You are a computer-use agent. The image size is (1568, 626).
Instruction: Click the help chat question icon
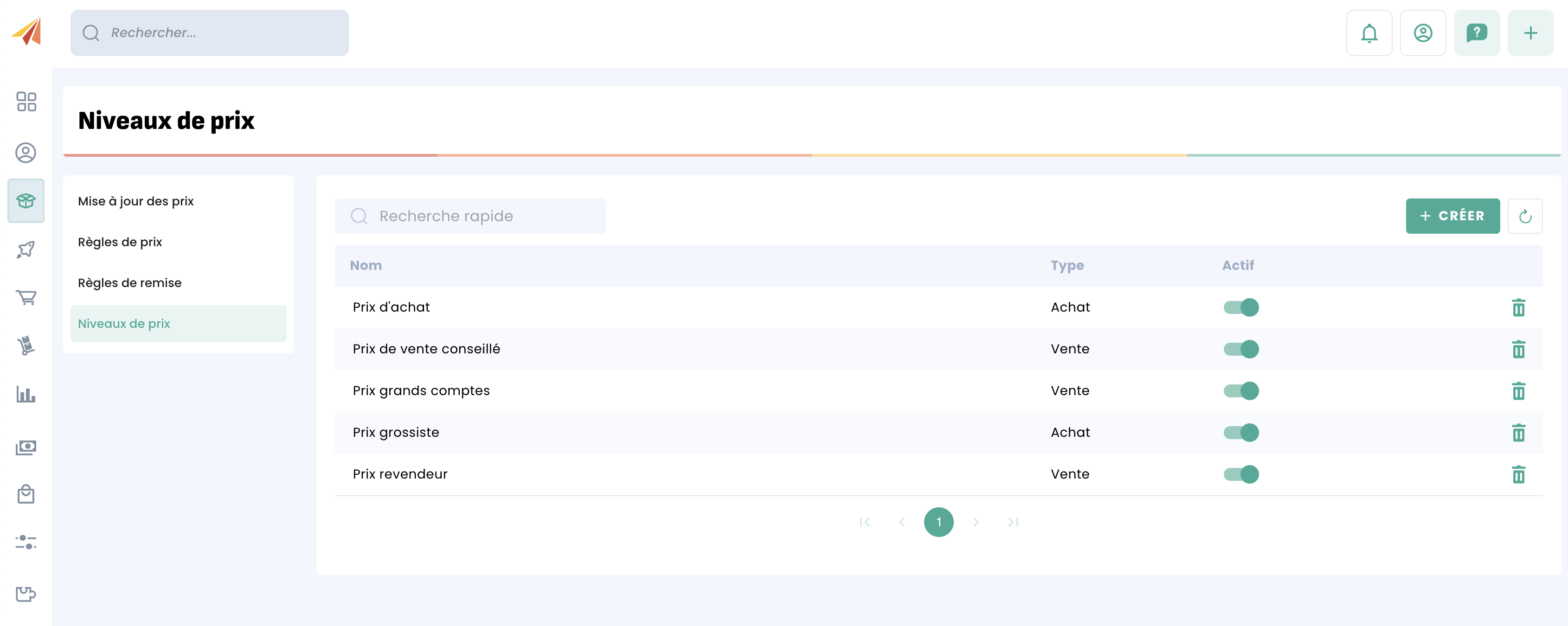click(1476, 33)
